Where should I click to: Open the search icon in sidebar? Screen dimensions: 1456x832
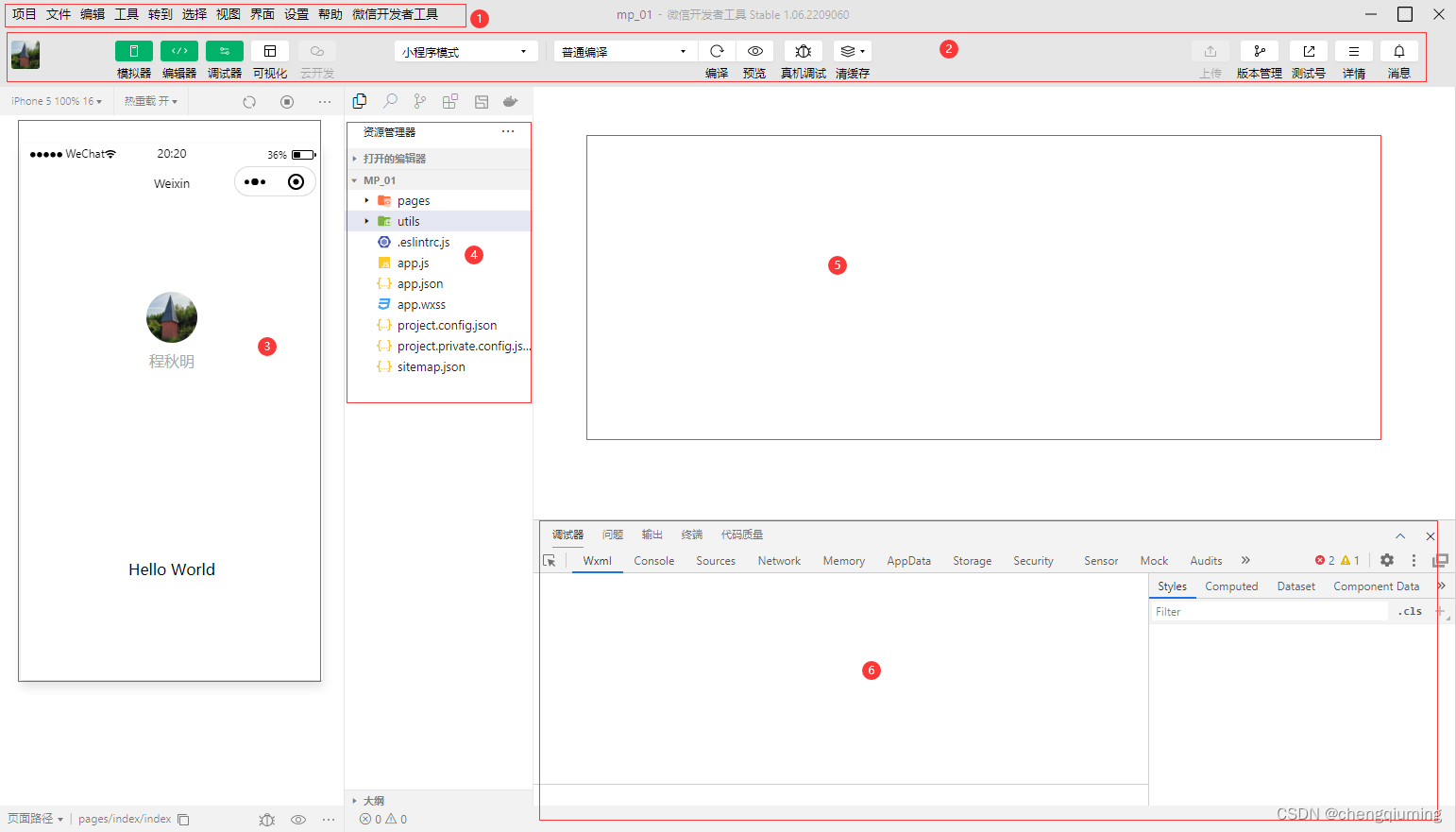pos(390,101)
